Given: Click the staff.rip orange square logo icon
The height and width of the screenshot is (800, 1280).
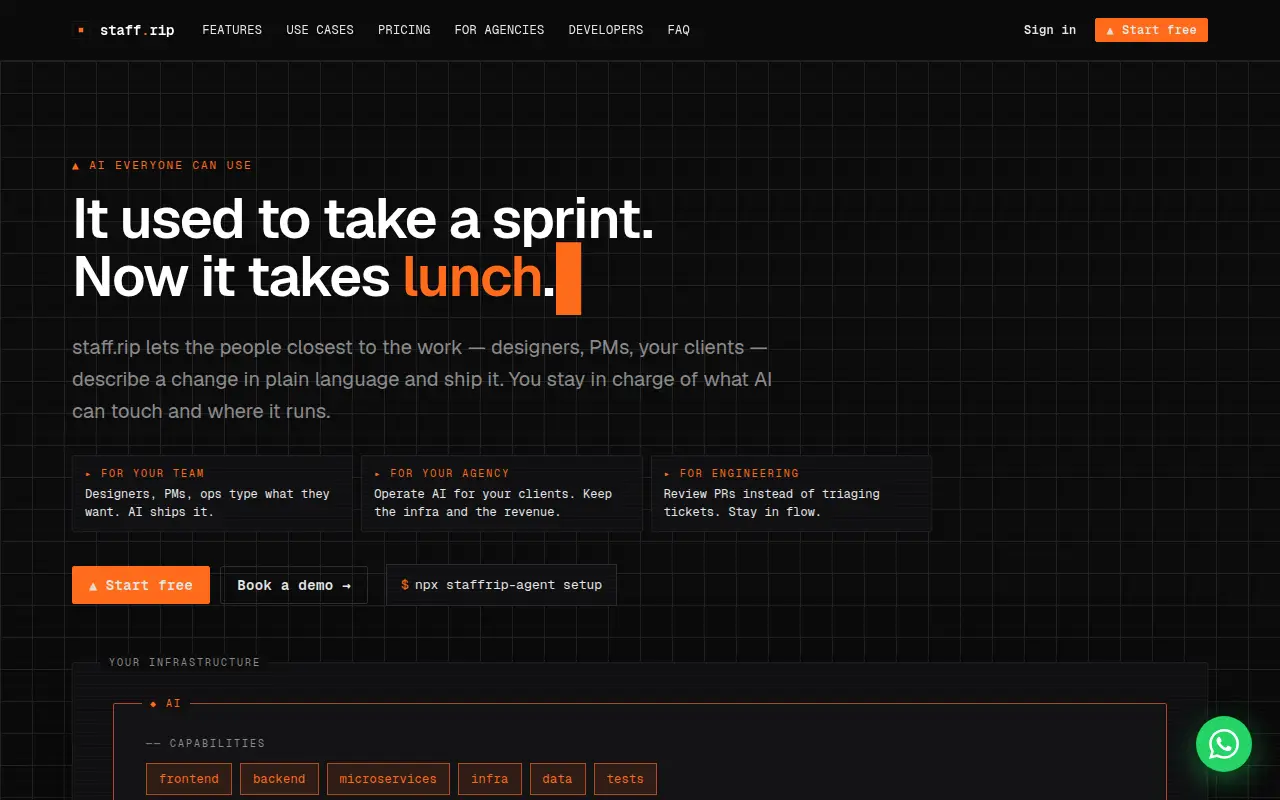Looking at the screenshot, I should point(81,30).
